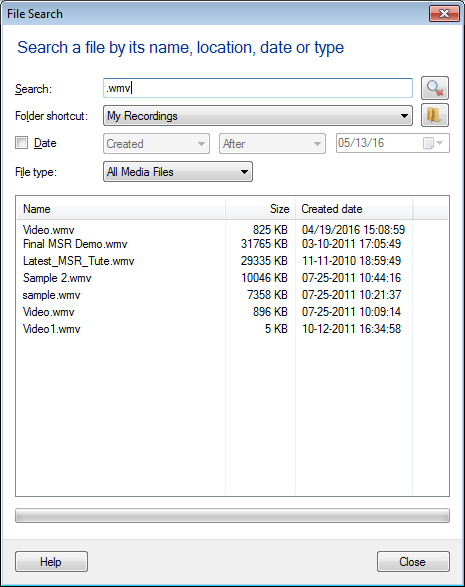The image size is (465, 587).
Task: Open the Created date-type dropdown
Action: 156,144
